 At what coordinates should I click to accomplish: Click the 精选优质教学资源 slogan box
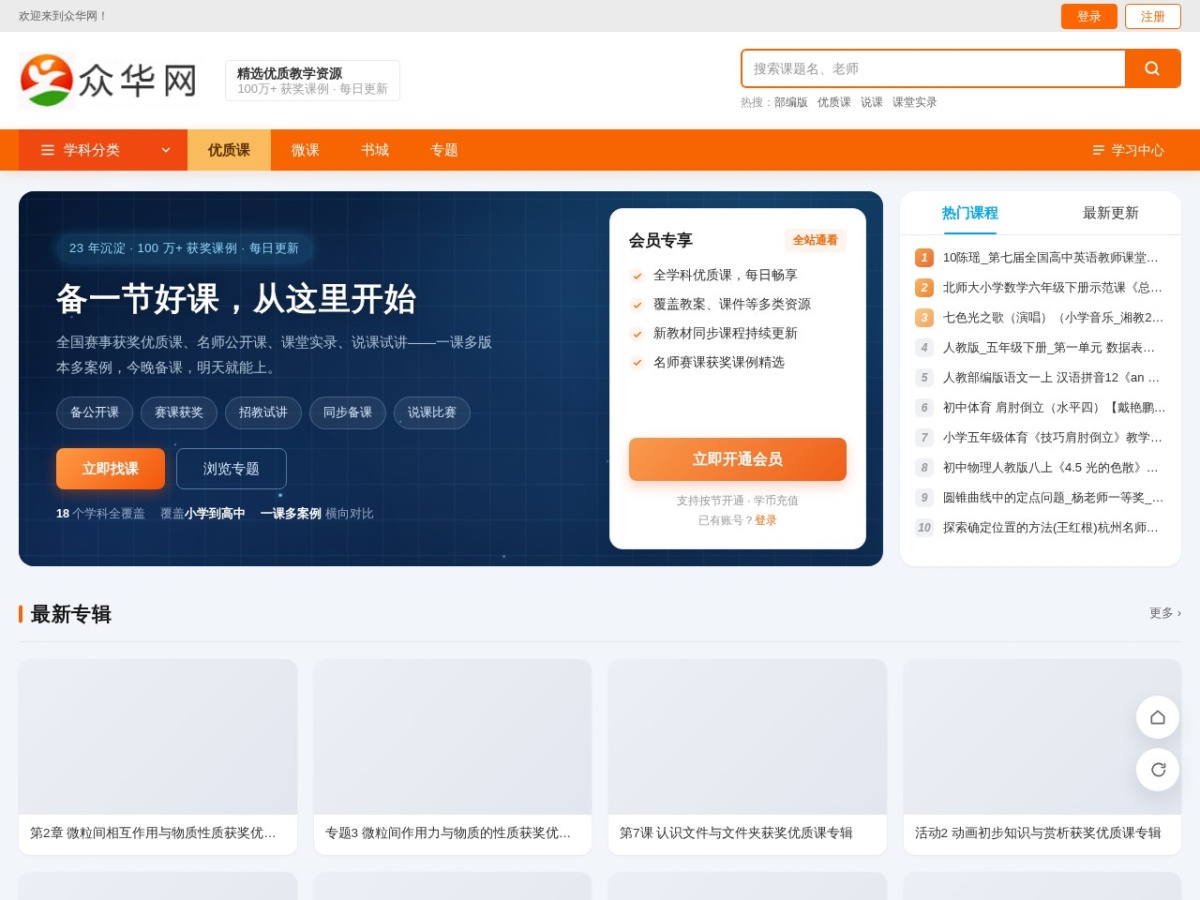coord(312,80)
